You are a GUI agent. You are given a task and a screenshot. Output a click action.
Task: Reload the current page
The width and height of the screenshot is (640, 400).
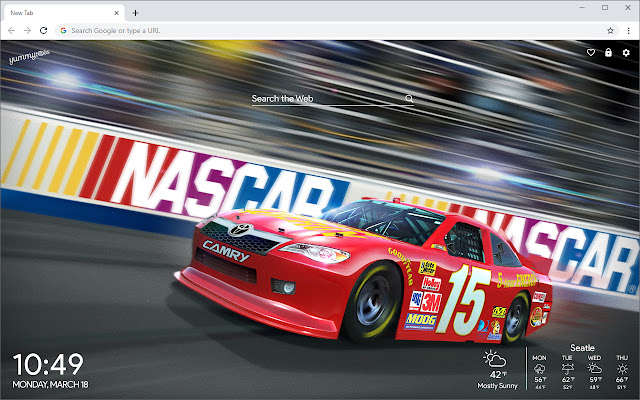click(x=44, y=31)
